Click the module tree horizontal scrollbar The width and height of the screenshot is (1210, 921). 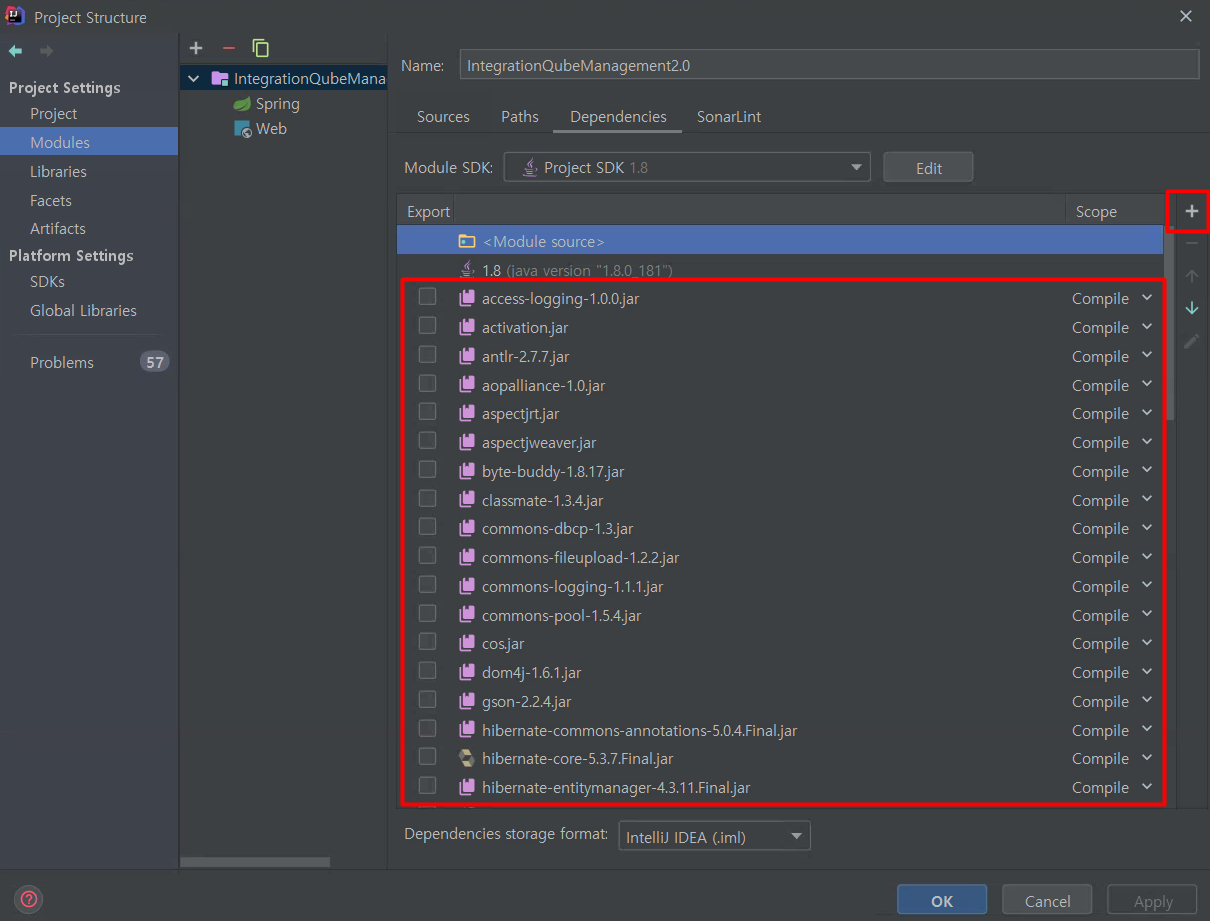click(x=255, y=862)
